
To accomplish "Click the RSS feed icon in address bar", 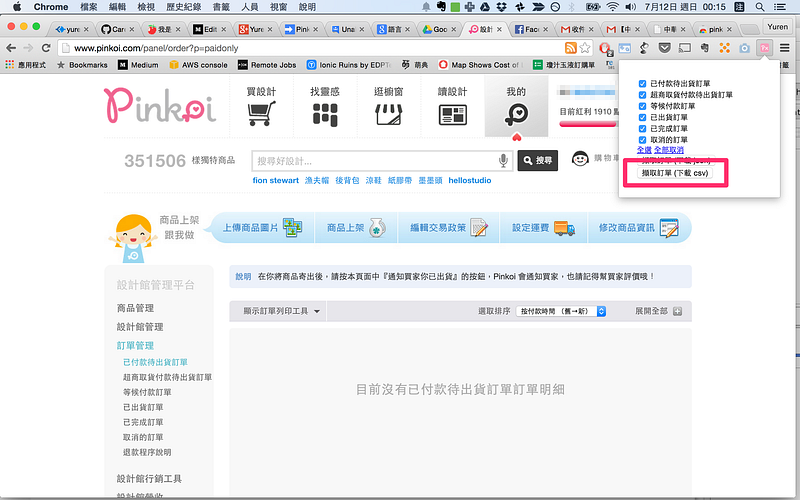I will tap(570, 47).
